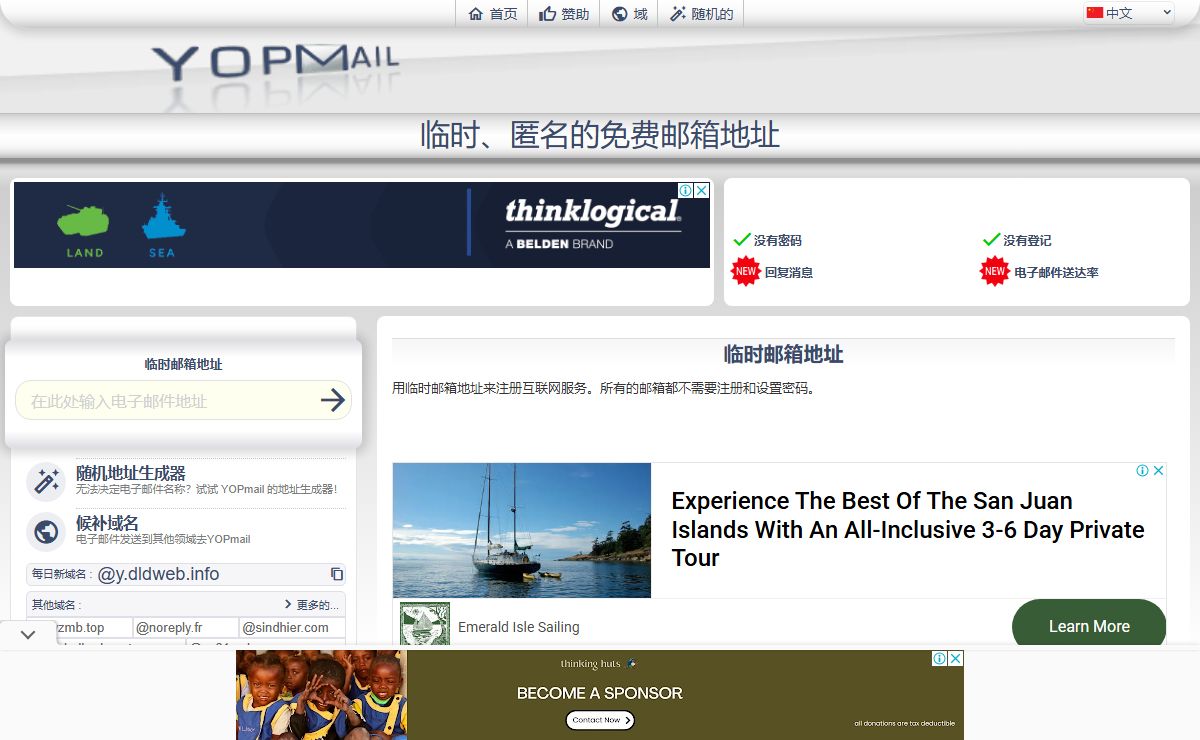Collapse the bottom ad with chevron

coord(28,634)
